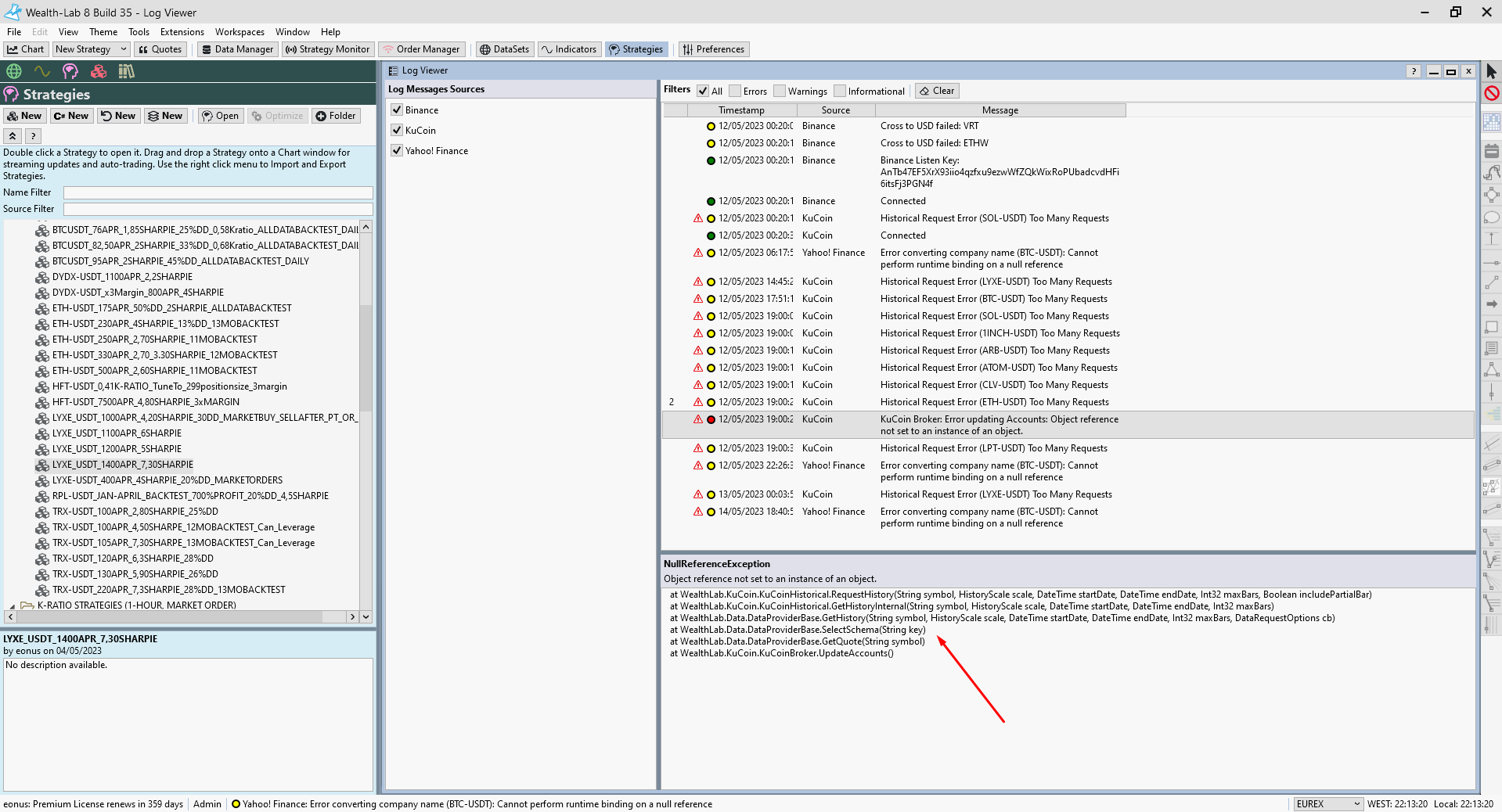
Task: Select the ellipse drawing tool
Action: point(1491,217)
